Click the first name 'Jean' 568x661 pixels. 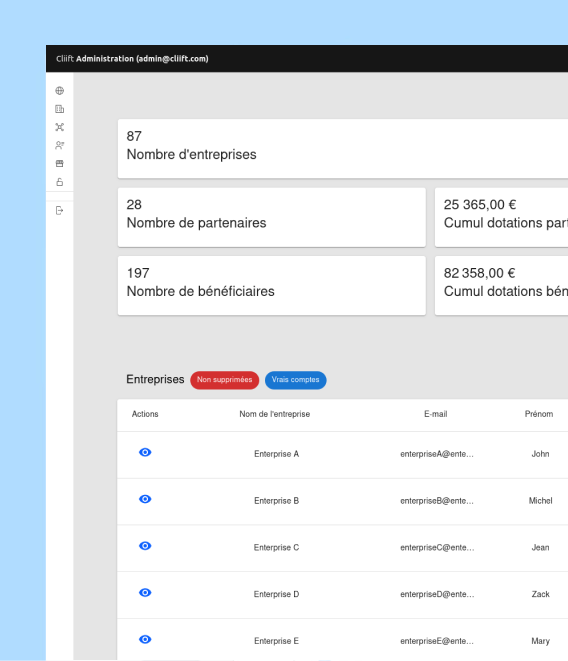(x=540, y=548)
